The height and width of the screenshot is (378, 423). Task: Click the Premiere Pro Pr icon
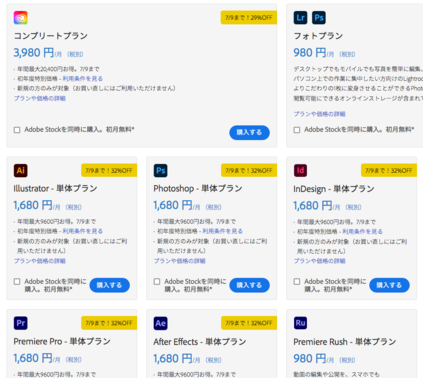tap(21, 323)
